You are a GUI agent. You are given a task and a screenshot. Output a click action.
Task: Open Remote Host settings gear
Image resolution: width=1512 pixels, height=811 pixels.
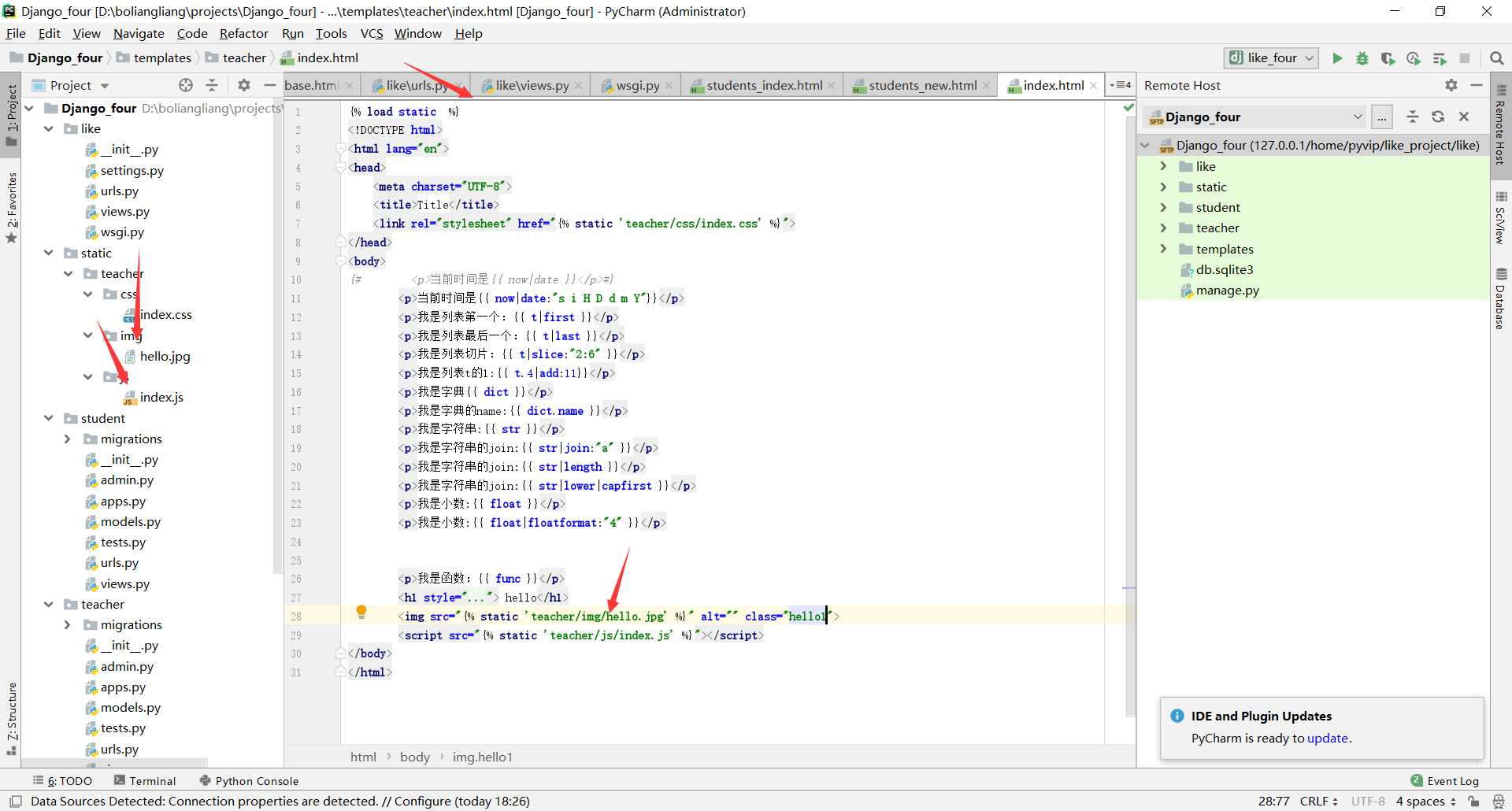click(1451, 85)
